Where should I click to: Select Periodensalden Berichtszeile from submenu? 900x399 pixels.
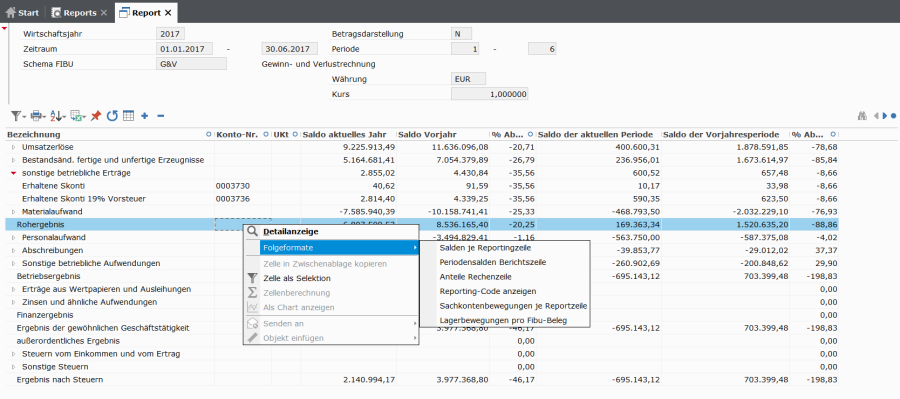pyautogui.click(x=505, y=262)
